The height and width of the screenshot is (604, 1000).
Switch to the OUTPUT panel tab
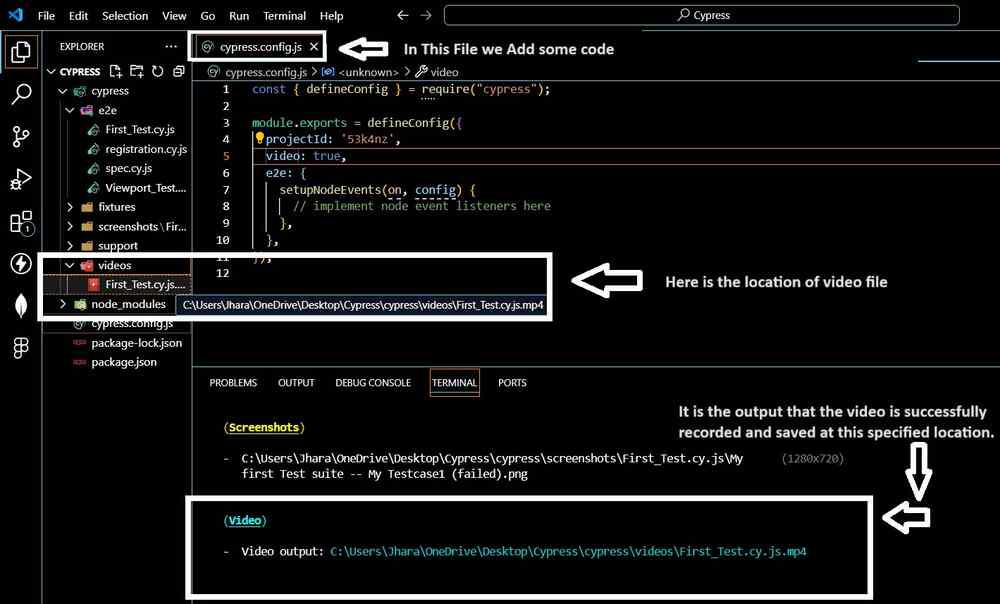pyautogui.click(x=296, y=383)
